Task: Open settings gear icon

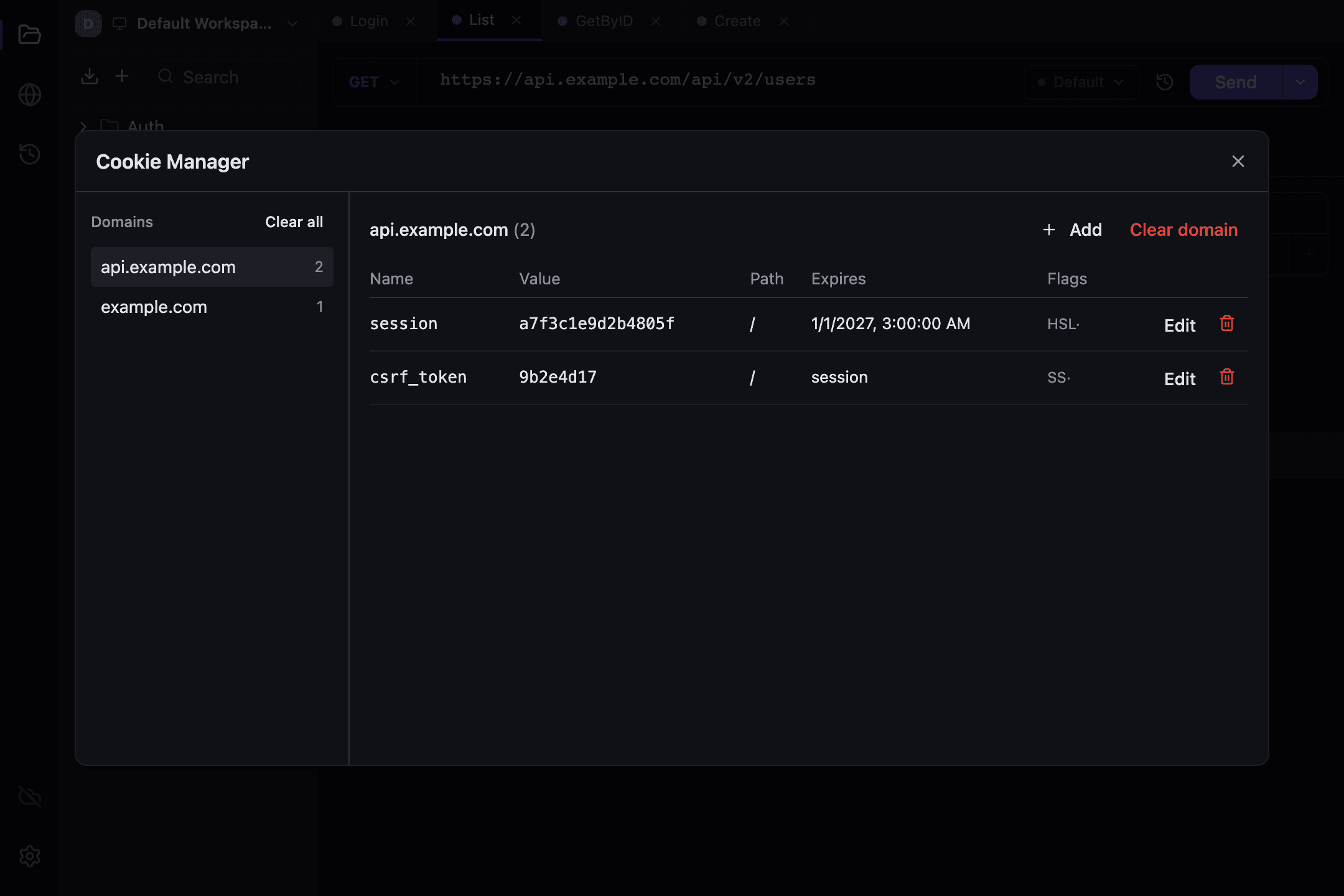Action: 29,856
